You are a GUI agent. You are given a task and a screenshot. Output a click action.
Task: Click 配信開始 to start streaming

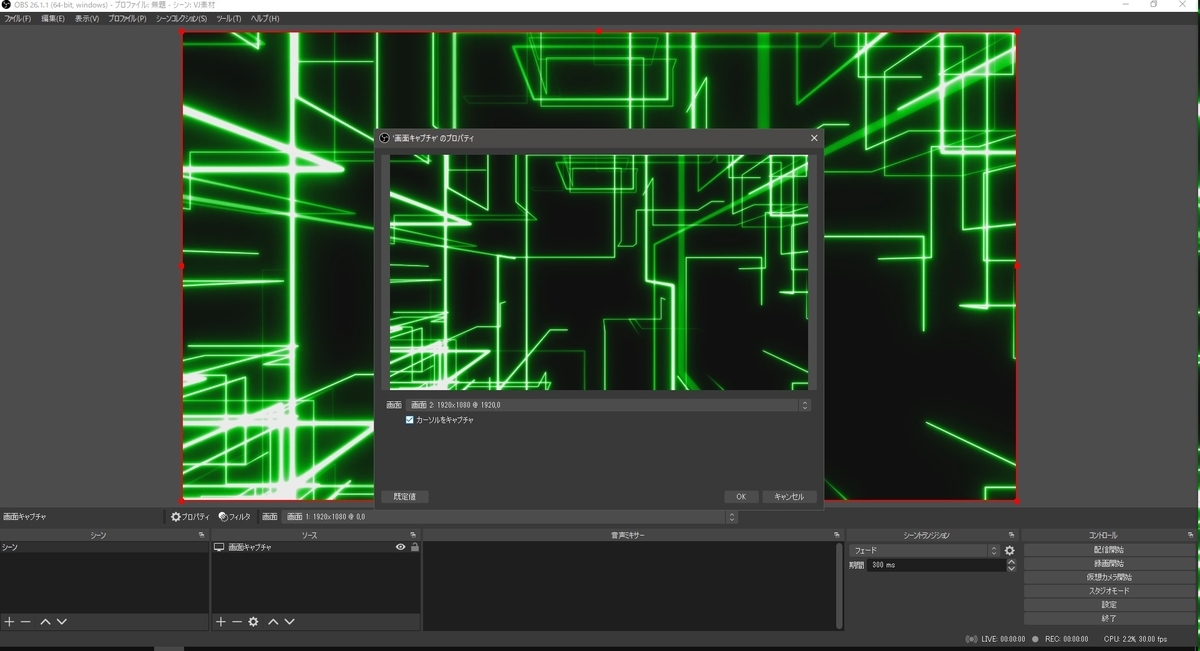click(x=1109, y=550)
